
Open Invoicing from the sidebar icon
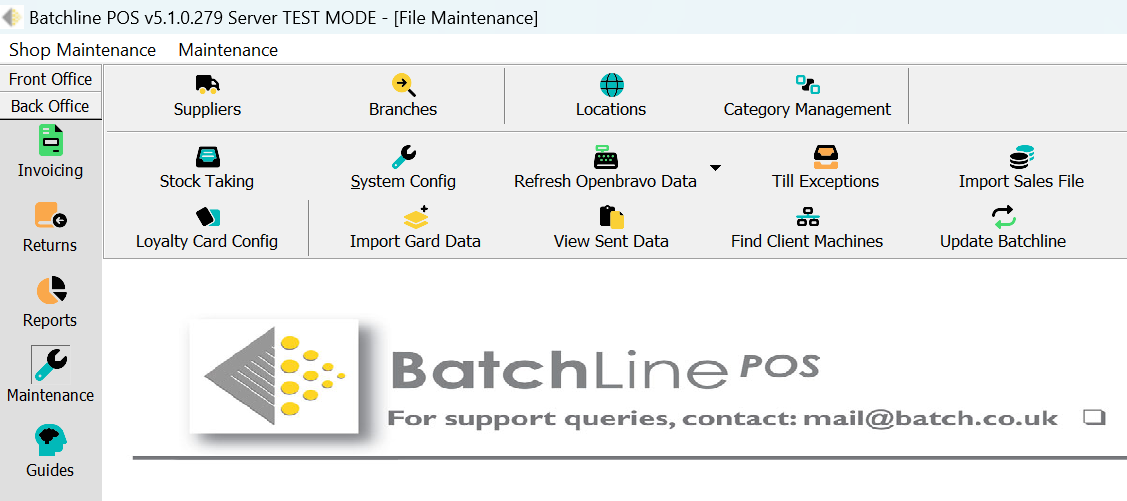[x=50, y=140]
